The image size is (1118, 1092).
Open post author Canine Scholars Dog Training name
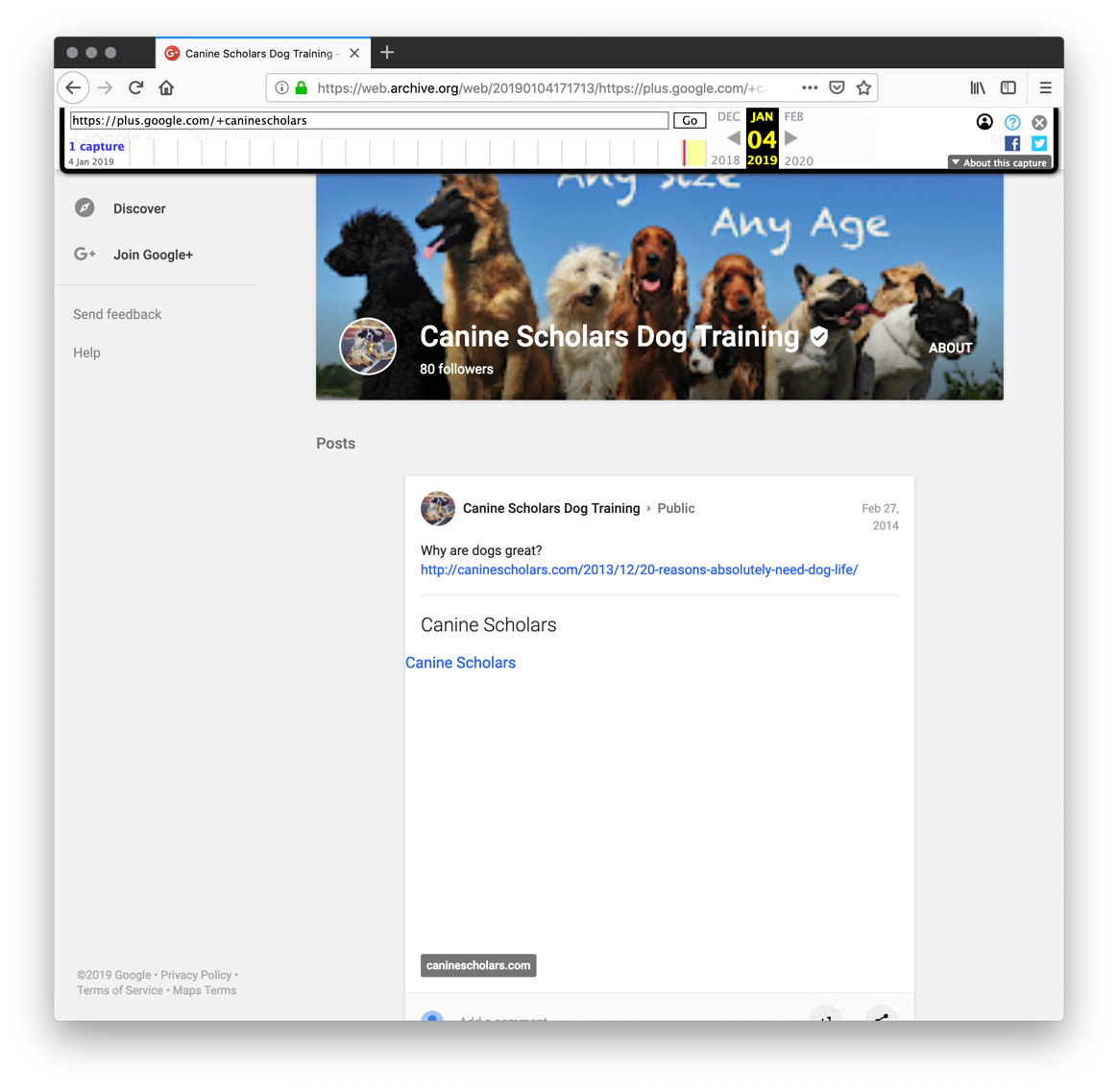pyautogui.click(x=551, y=508)
